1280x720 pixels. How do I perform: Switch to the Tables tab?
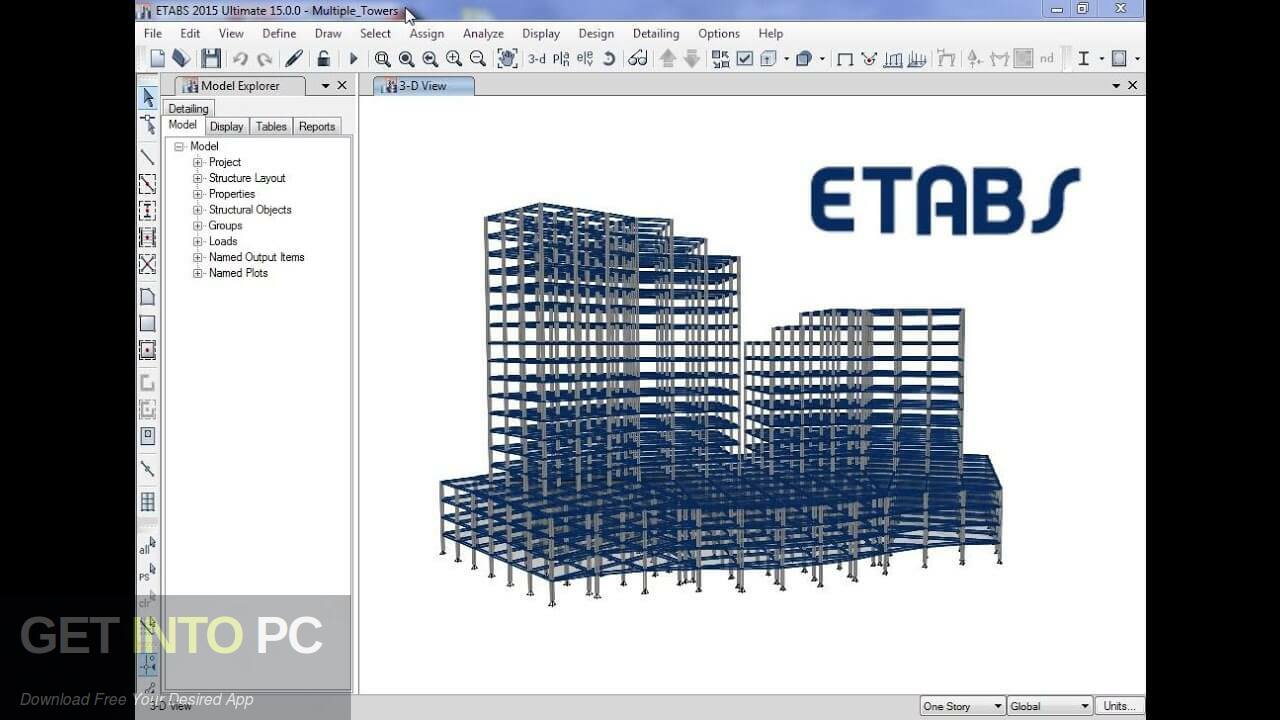tap(271, 126)
